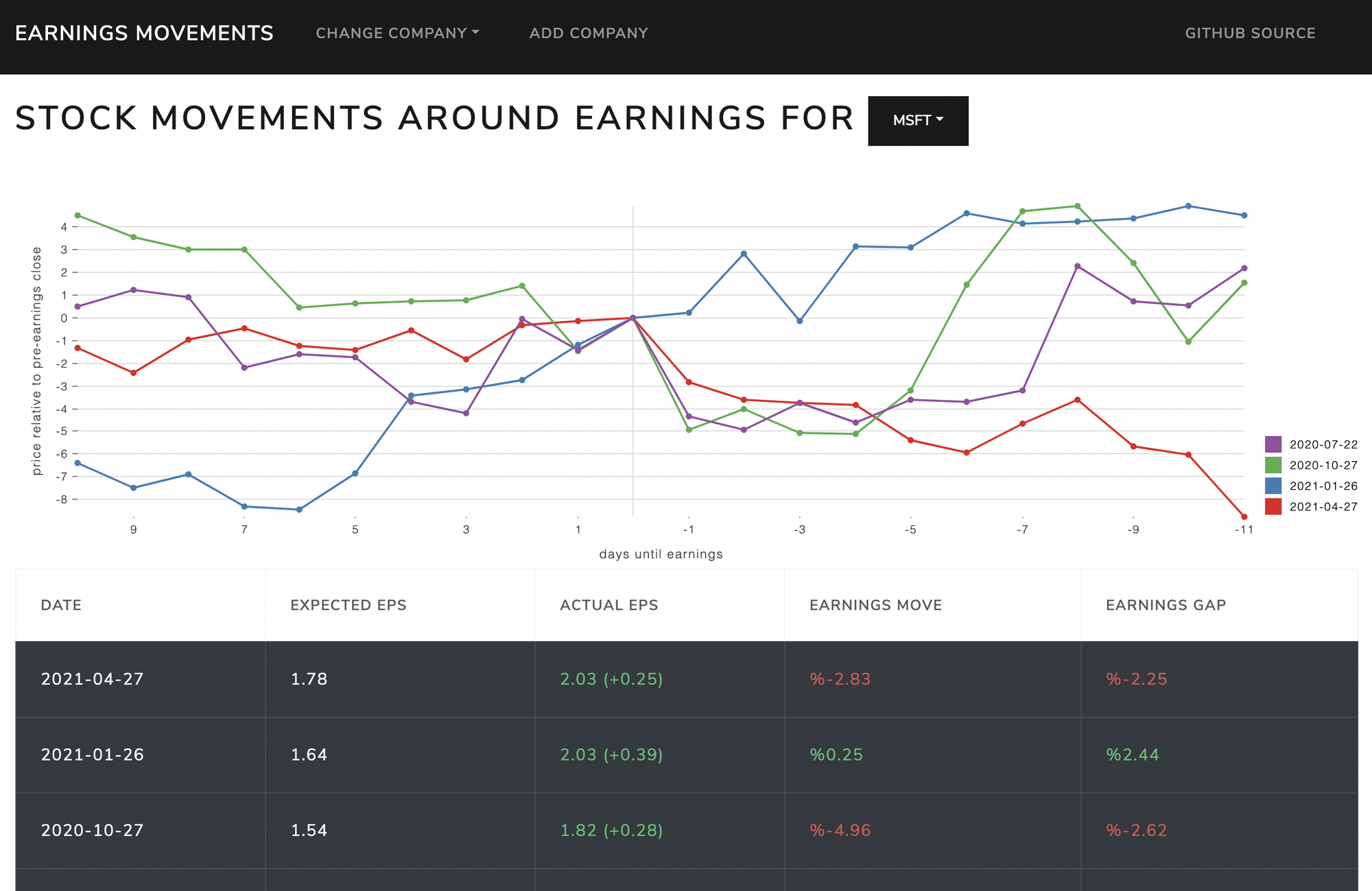Click the 'price relative to pre-earnings close' axis title

point(37,361)
